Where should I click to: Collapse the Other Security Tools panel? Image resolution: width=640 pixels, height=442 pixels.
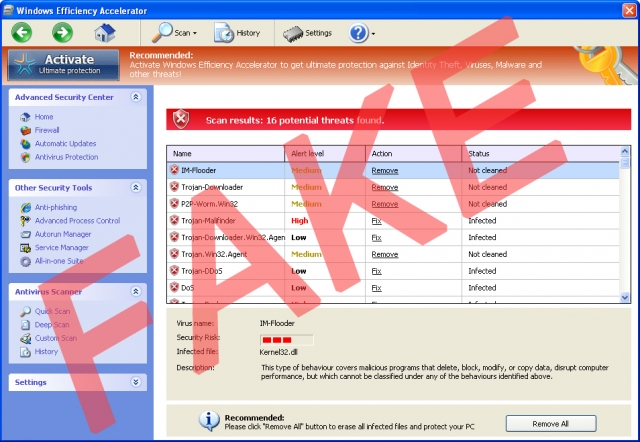coord(136,187)
